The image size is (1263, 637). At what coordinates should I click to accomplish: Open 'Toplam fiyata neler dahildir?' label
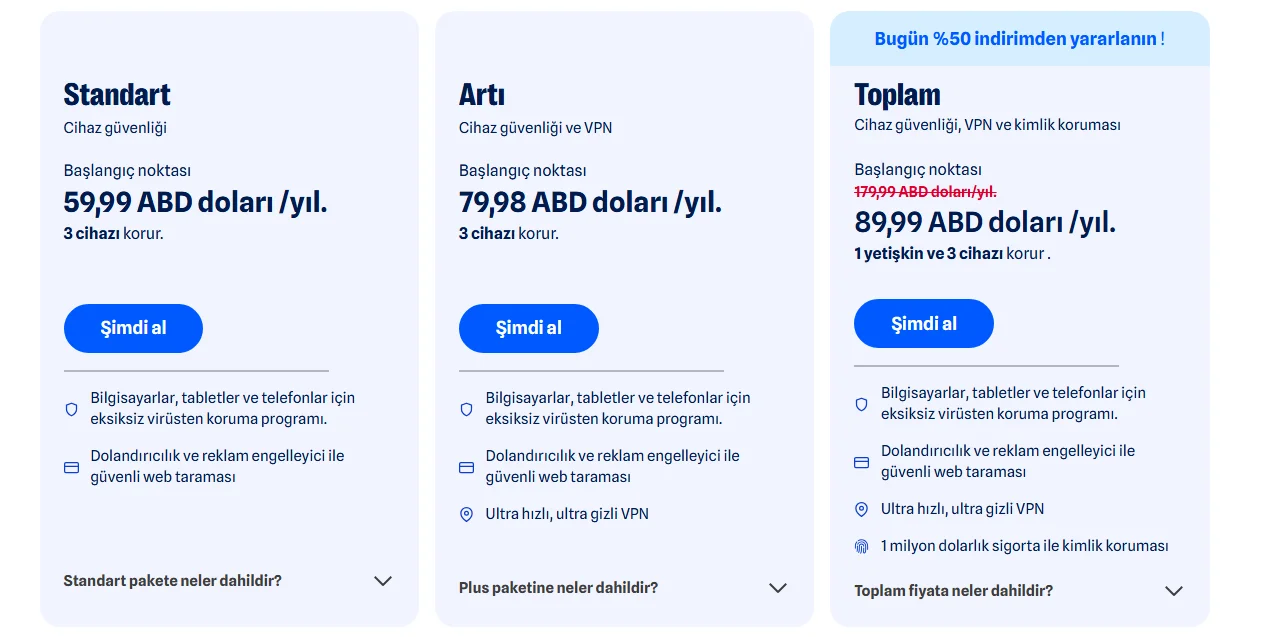(x=953, y=591)
